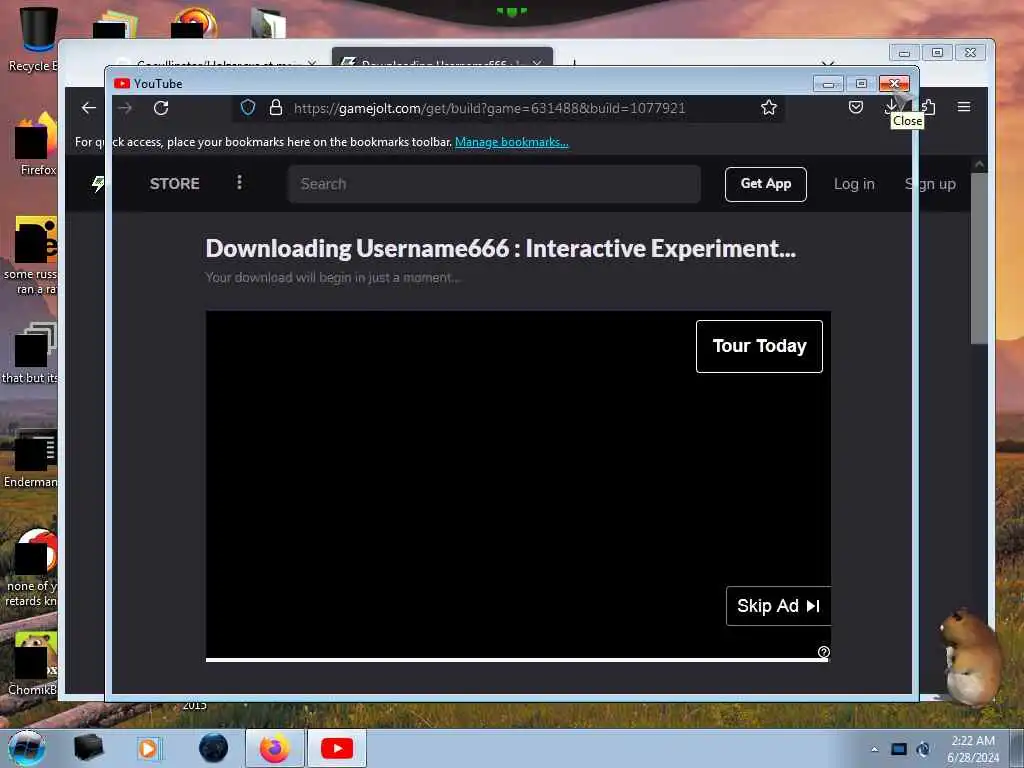Open Firefox from the taskbar
The width and height of the screenshot is (1024, 768).
coord(275,748)
